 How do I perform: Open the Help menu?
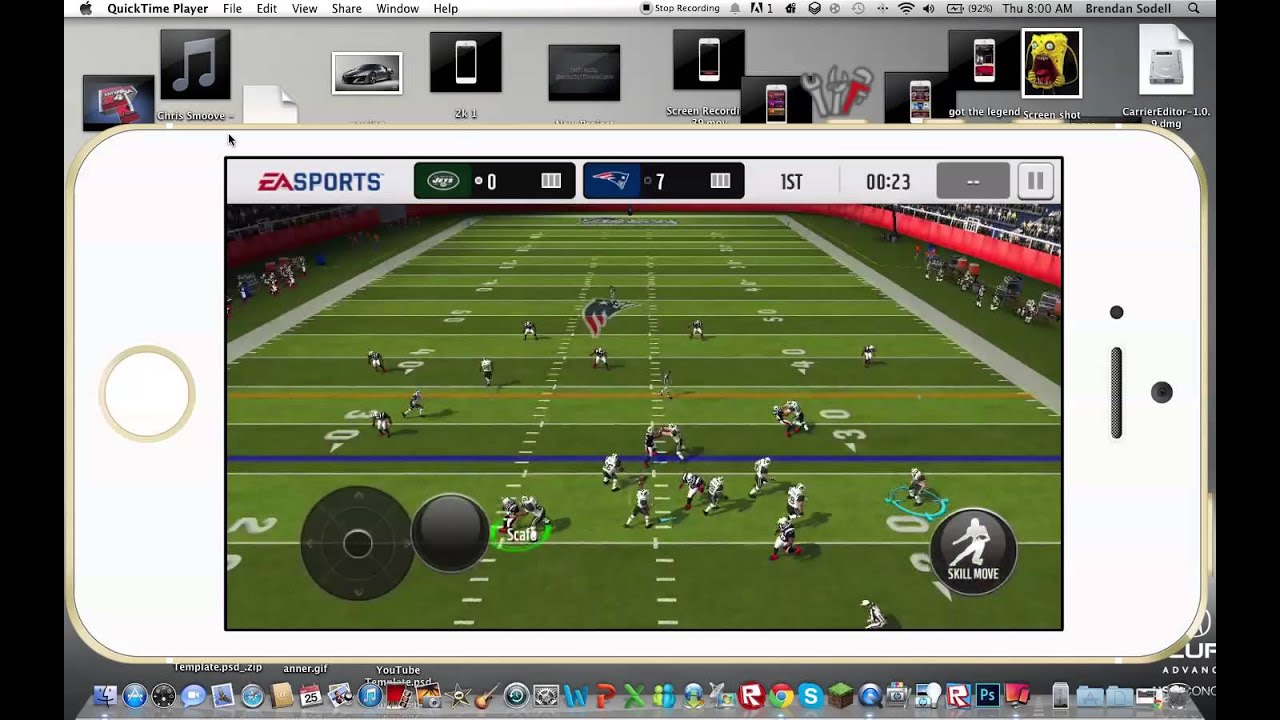pyautogui.click(x=445, y=8)
